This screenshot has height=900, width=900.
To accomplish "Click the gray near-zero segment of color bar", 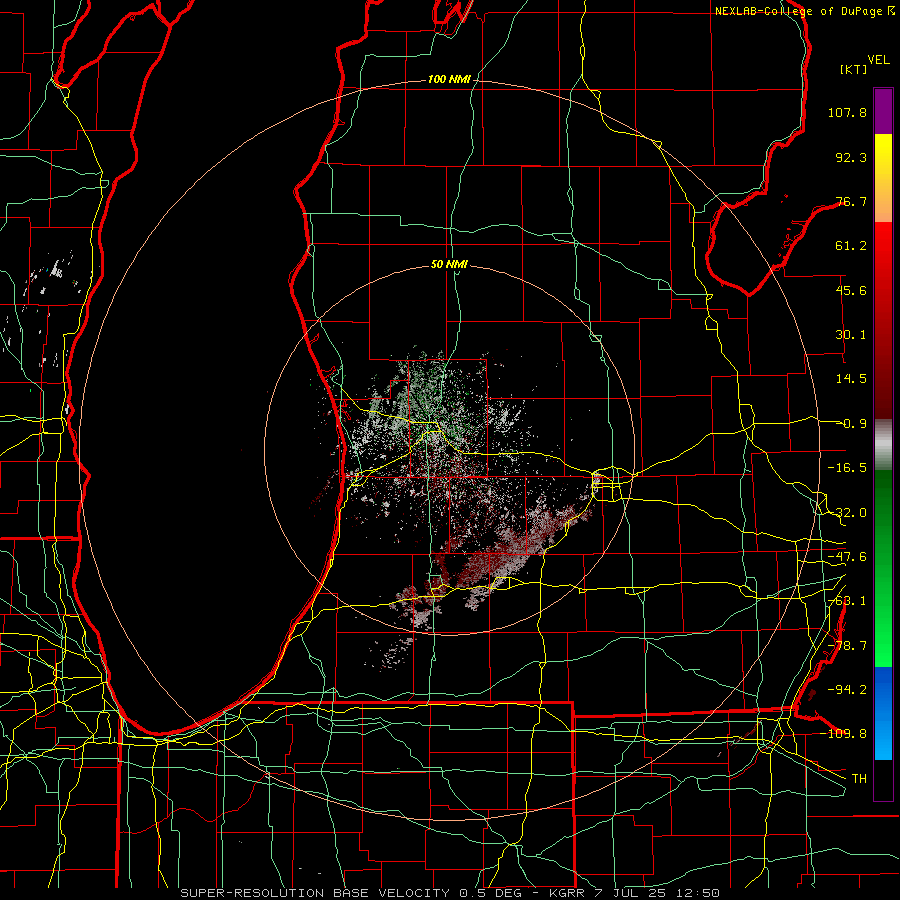I will 883,444.
